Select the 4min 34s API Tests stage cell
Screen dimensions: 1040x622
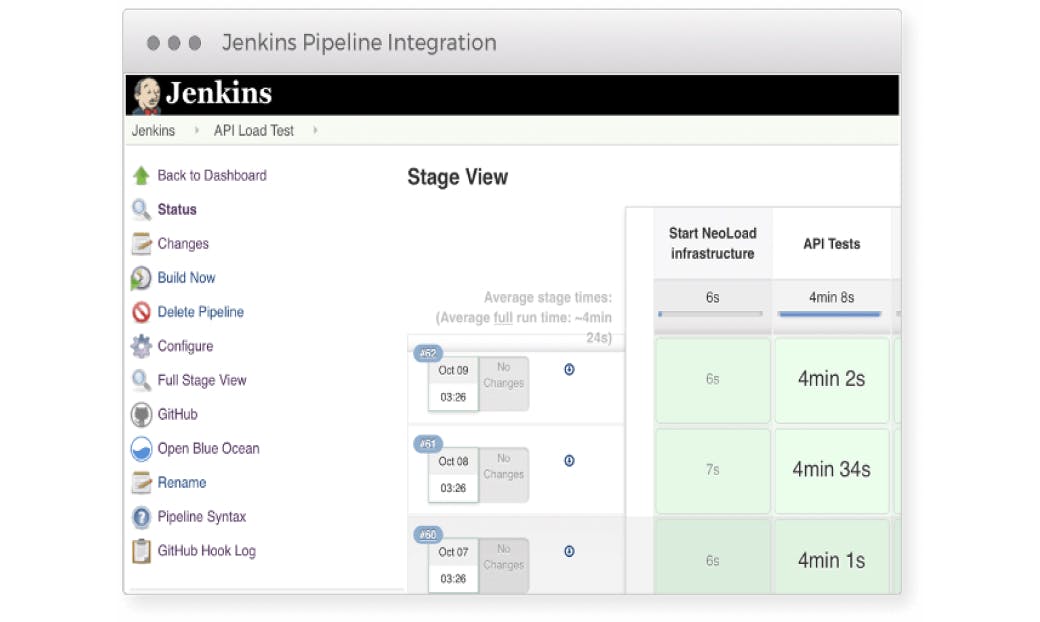[x=831, y=469]
